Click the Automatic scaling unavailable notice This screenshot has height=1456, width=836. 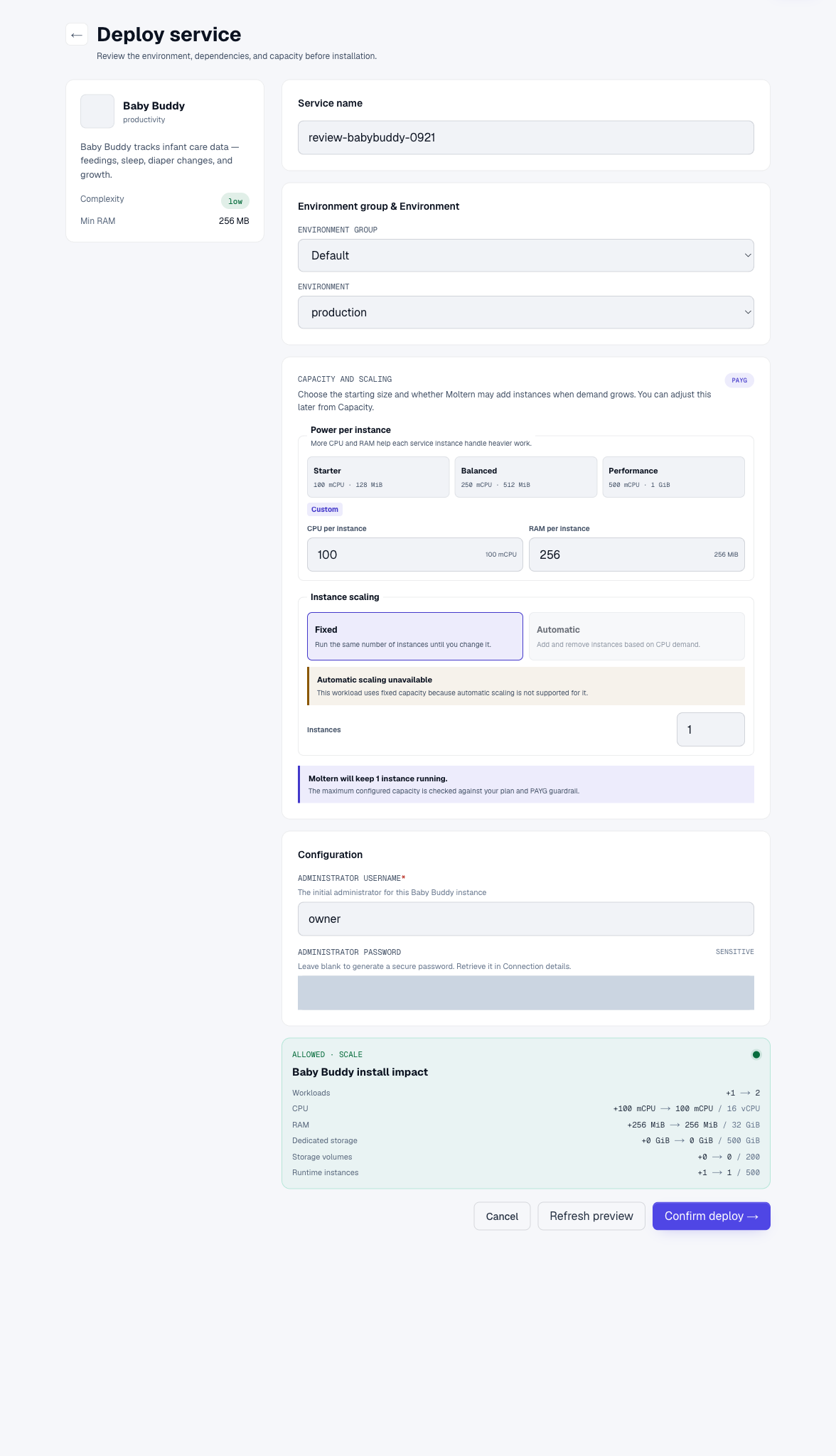pos(526,686)
